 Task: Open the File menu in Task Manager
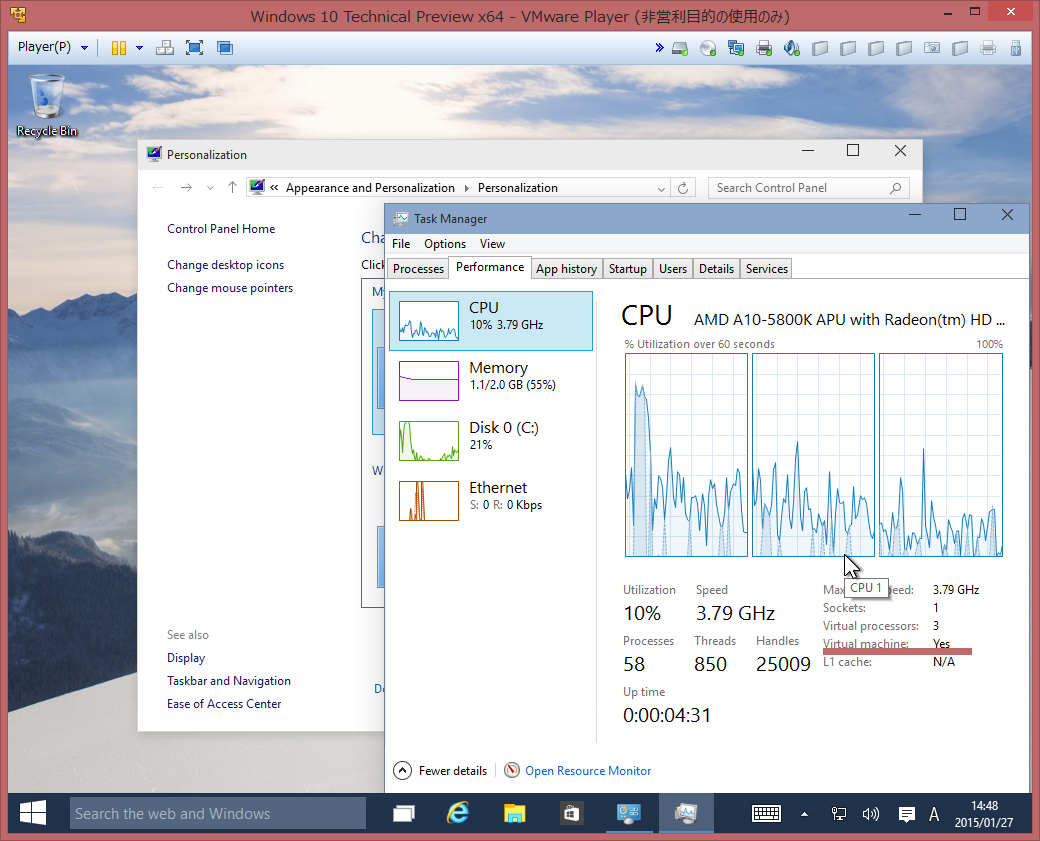[x=401, y=244]
